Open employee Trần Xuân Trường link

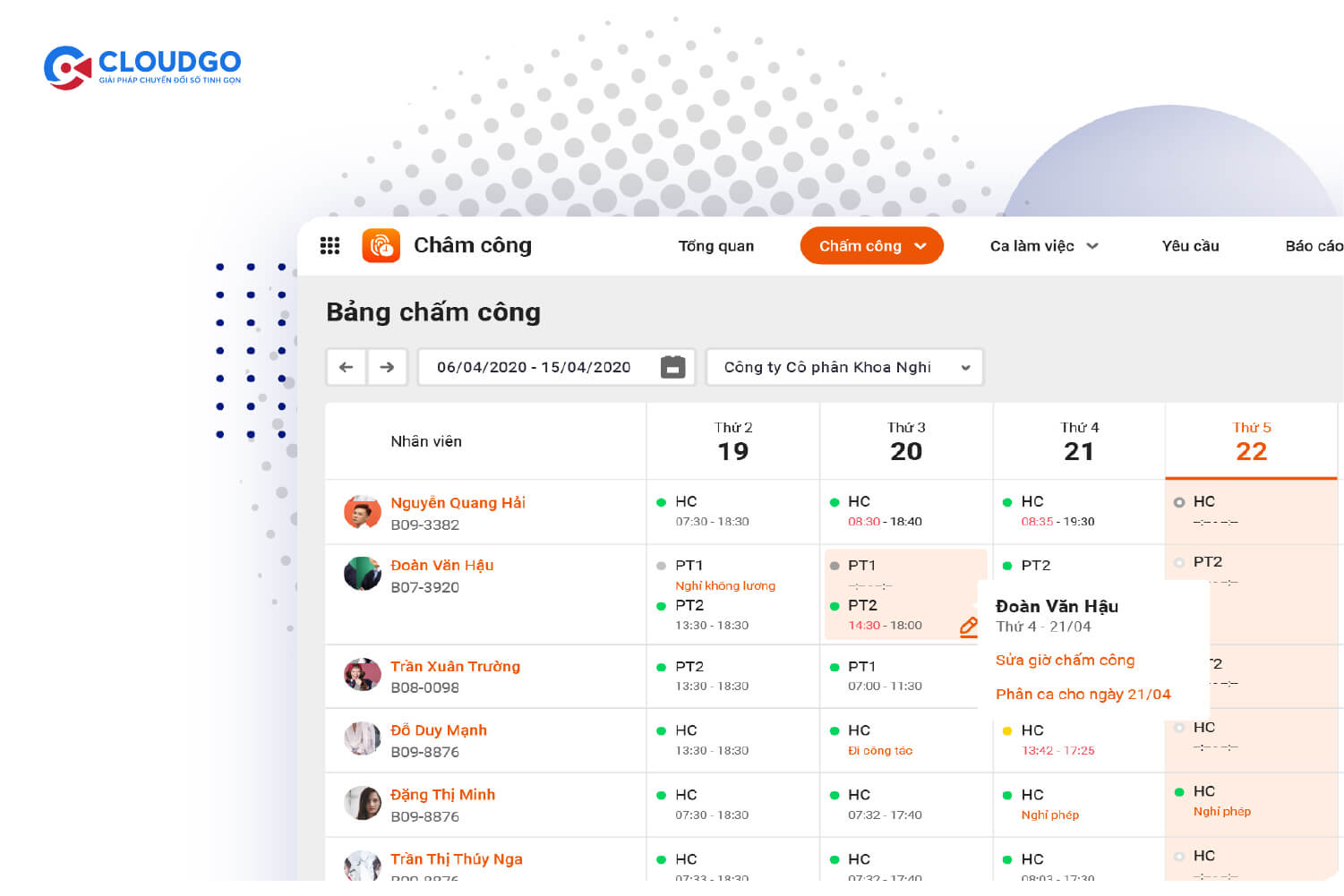[x=455, y=666]
